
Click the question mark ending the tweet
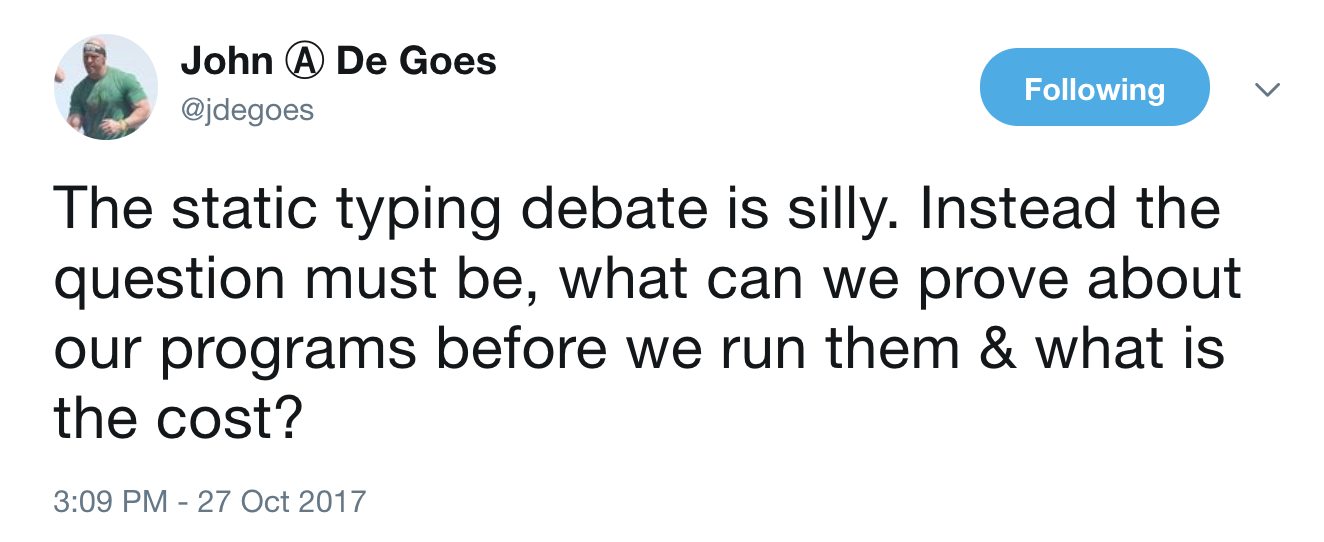286,419
